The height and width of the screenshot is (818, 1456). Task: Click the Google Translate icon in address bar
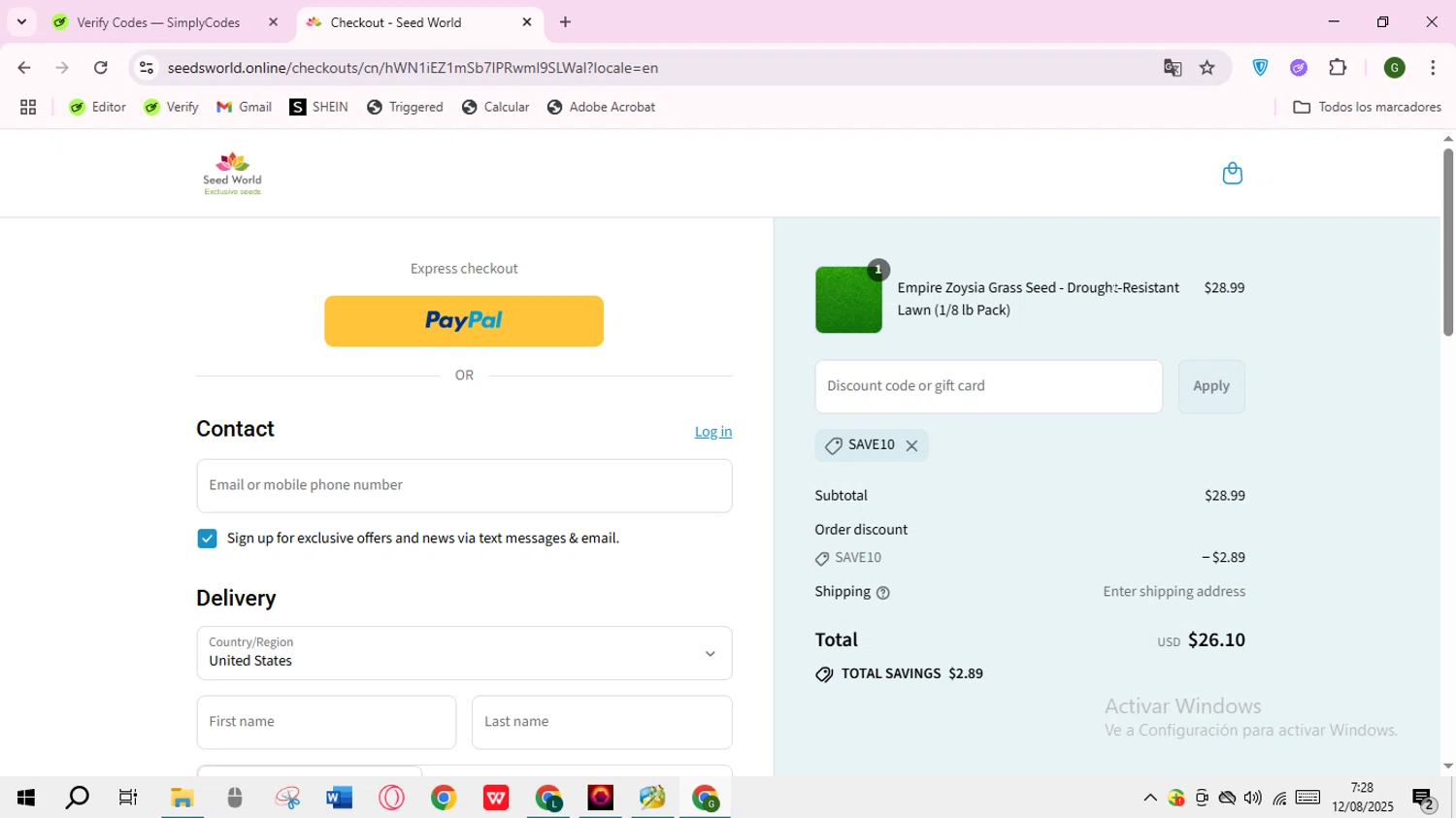1173,68
